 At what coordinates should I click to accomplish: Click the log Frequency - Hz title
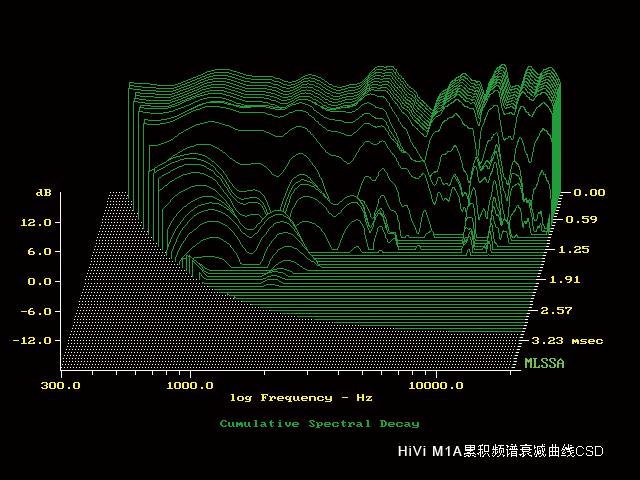click(x=301, y=398)
